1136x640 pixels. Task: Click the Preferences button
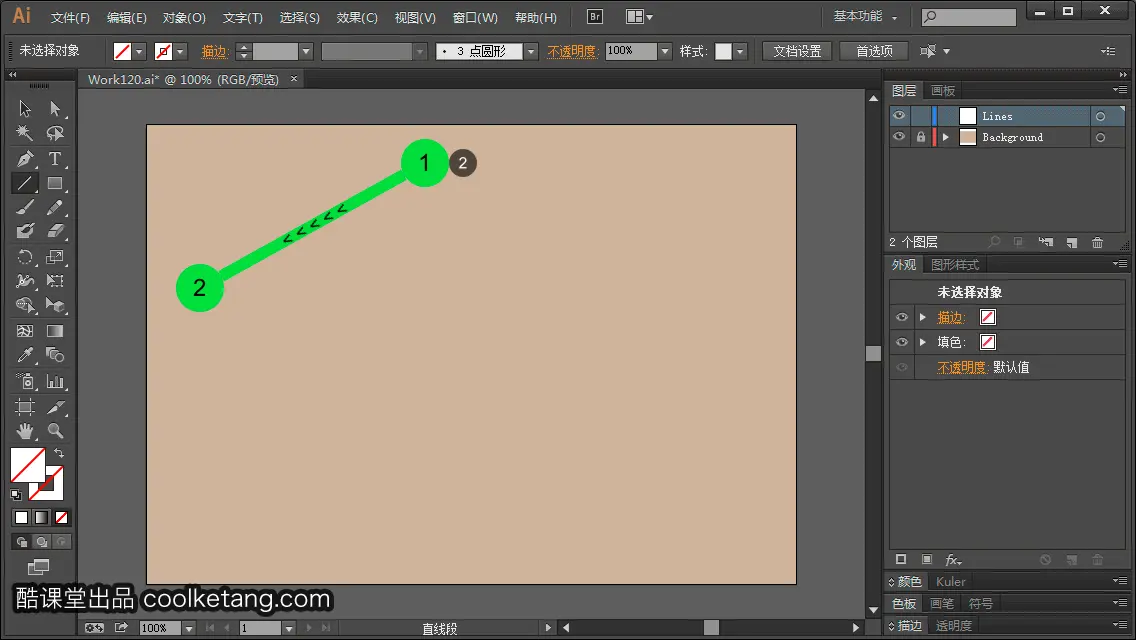click(x=874, y=51)
